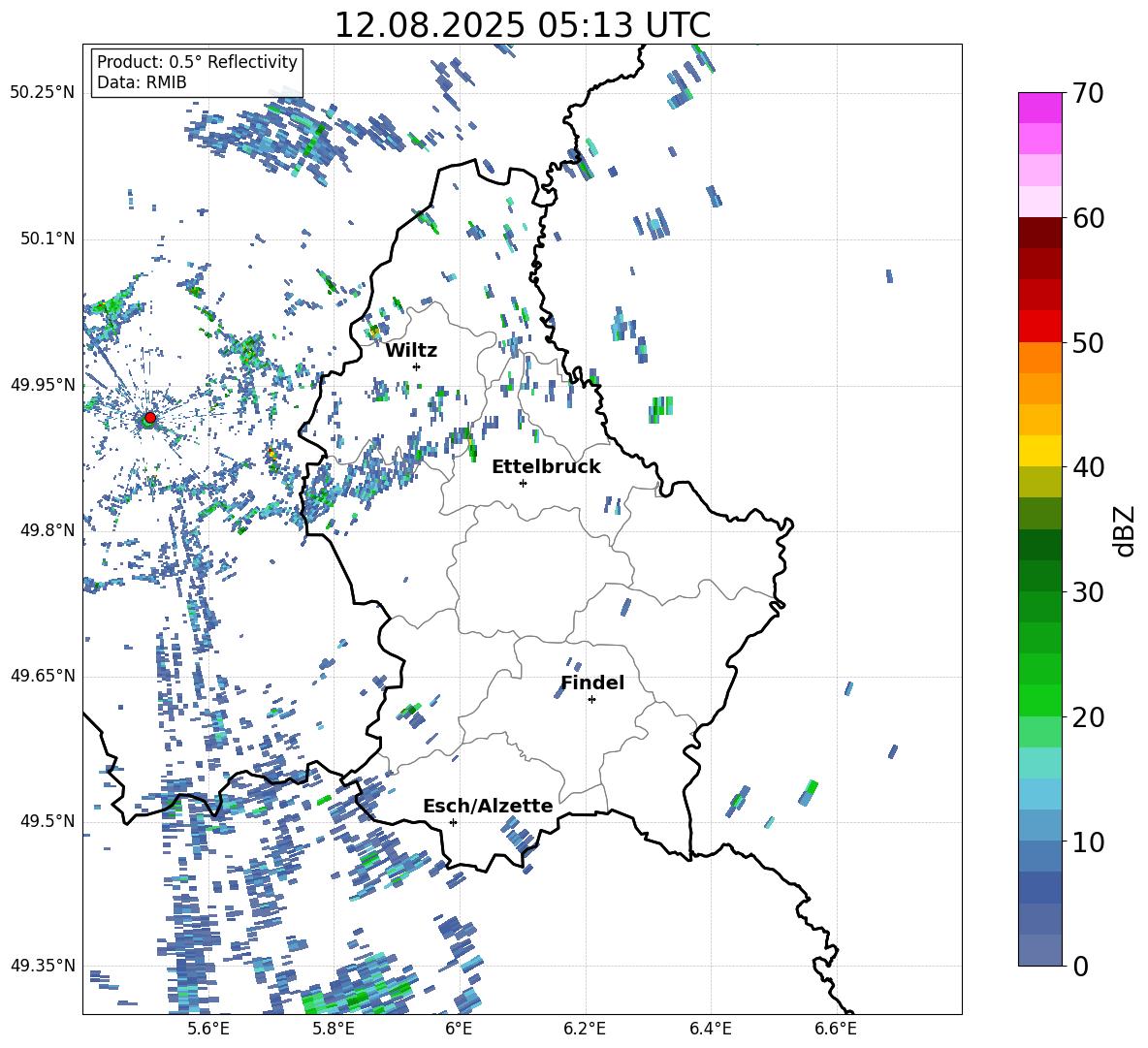The image size is (1148, 1048).
Task: Click the bright red 50 dBZ swatch
Action: [1040, 327]
